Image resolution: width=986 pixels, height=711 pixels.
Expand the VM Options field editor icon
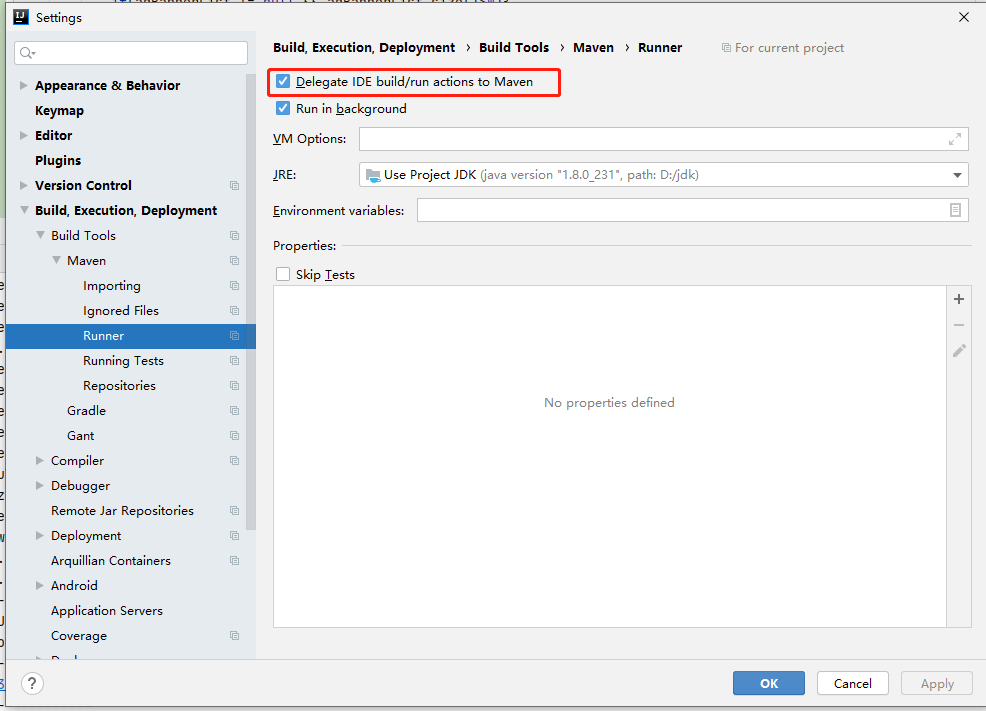(955, 139)
